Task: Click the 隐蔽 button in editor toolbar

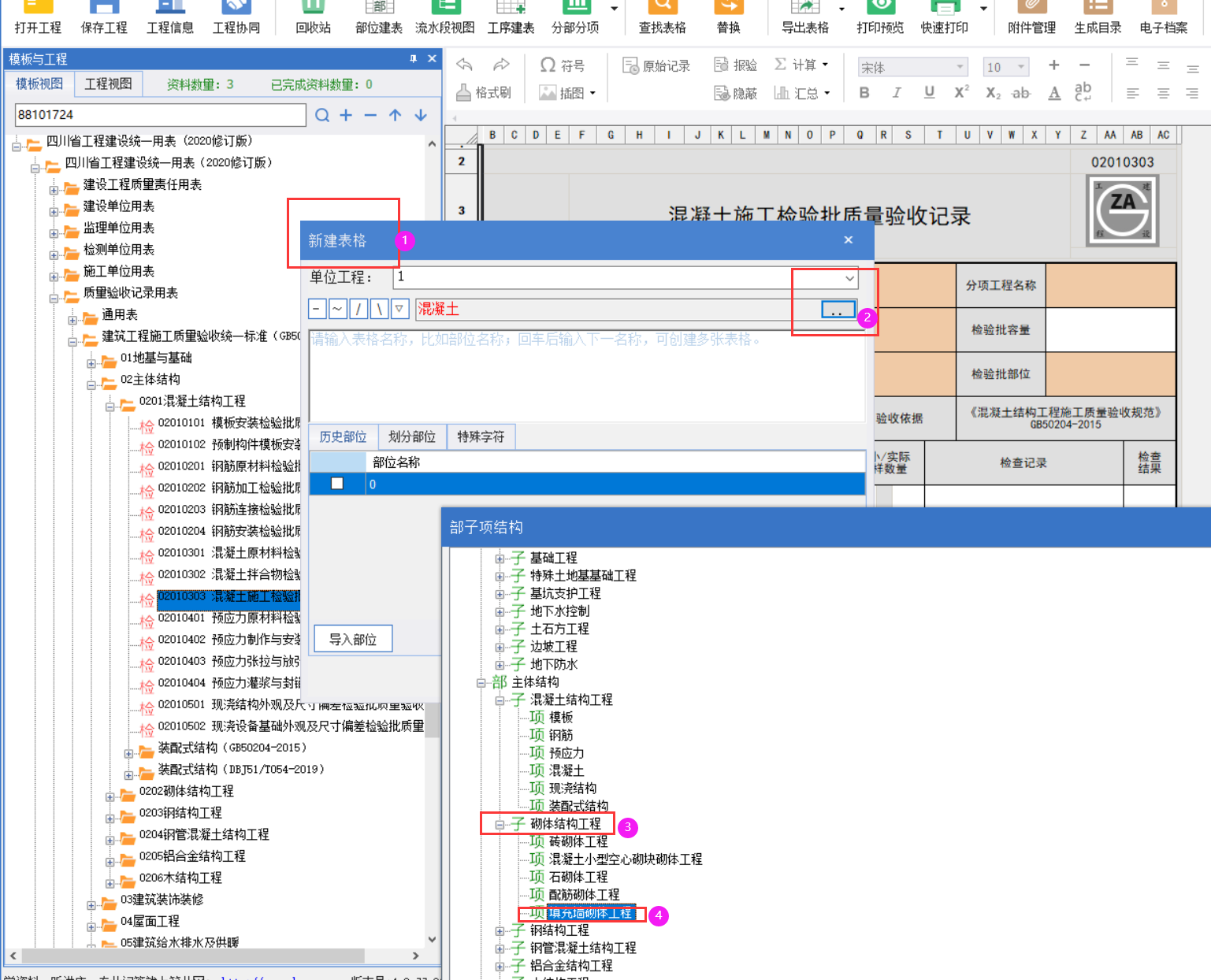Action: point(736,93)
